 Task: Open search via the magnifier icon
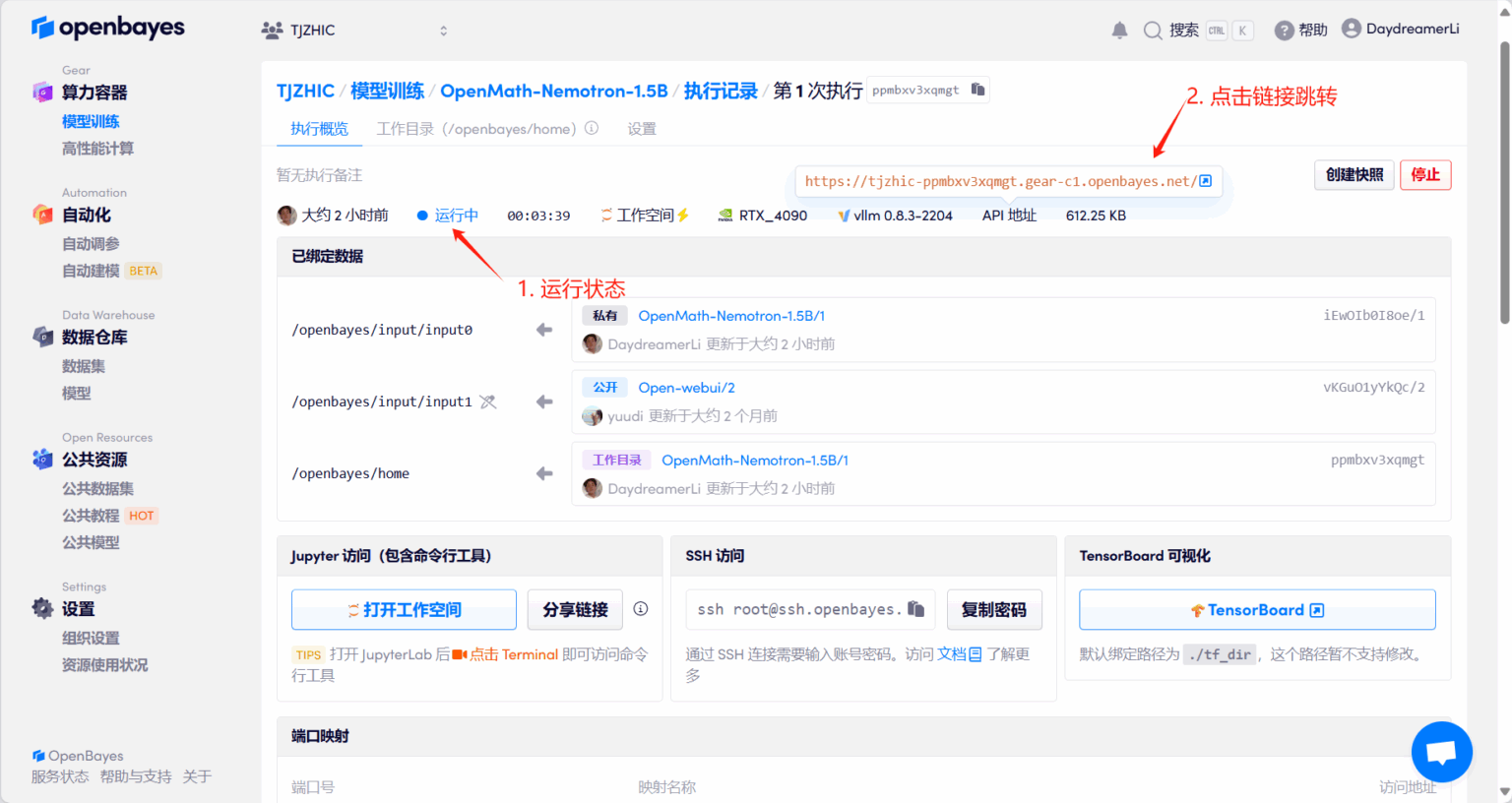pyautogui.click(x=1153, y=30)
